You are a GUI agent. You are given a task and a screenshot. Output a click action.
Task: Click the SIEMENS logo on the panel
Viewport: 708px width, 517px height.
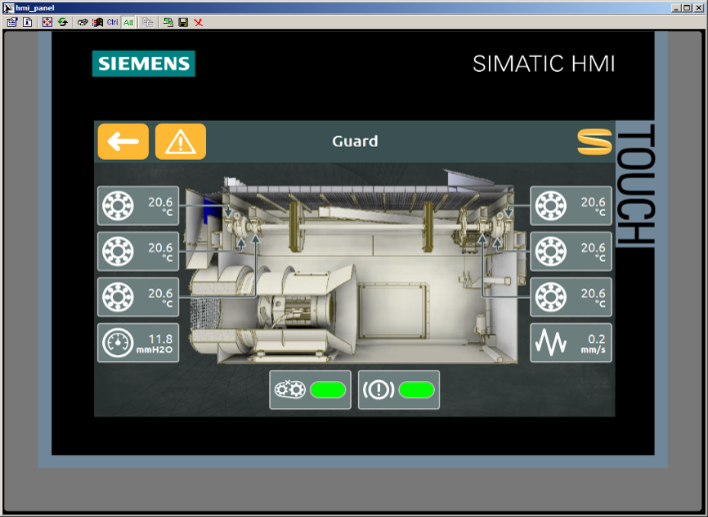click(x=144, y=64)
